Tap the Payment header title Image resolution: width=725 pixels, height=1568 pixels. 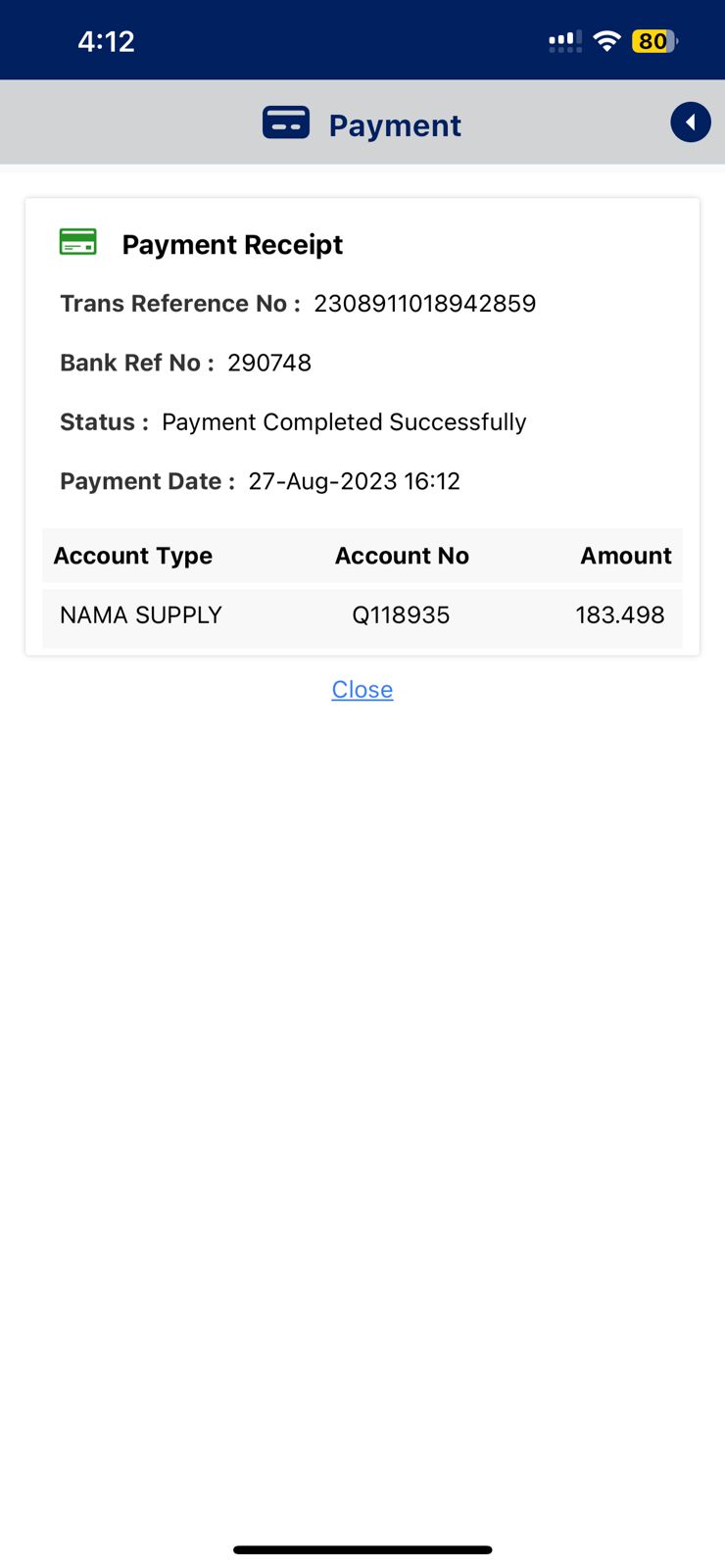click(x=395, y=125)
